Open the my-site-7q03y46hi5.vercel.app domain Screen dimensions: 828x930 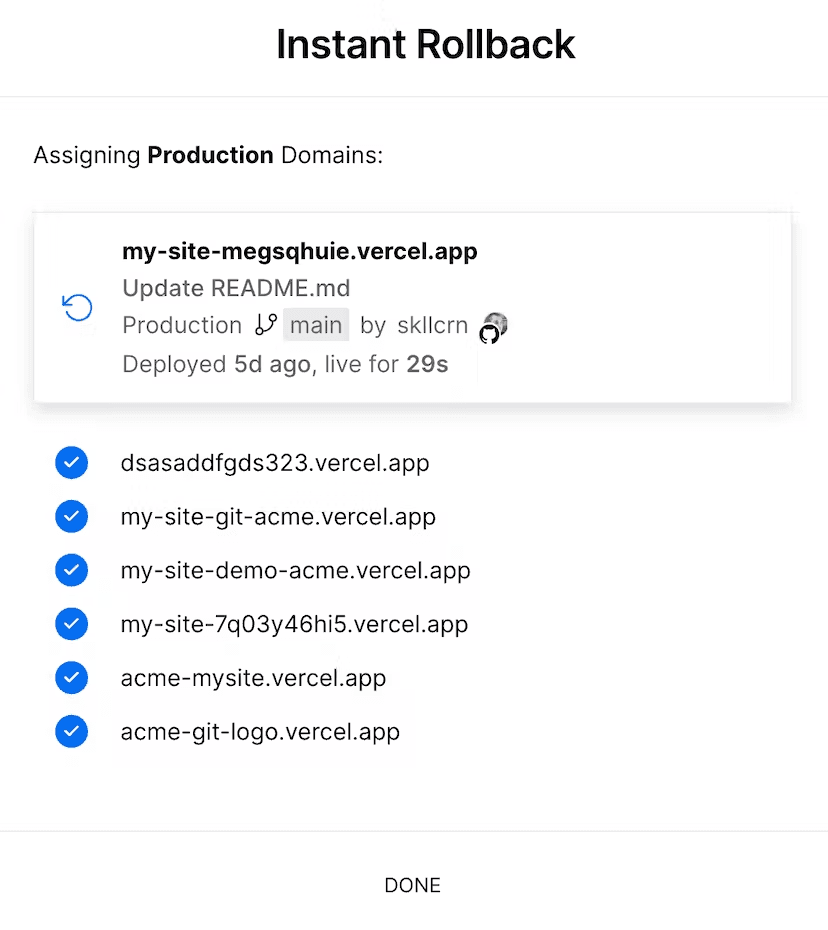(294, 624)
